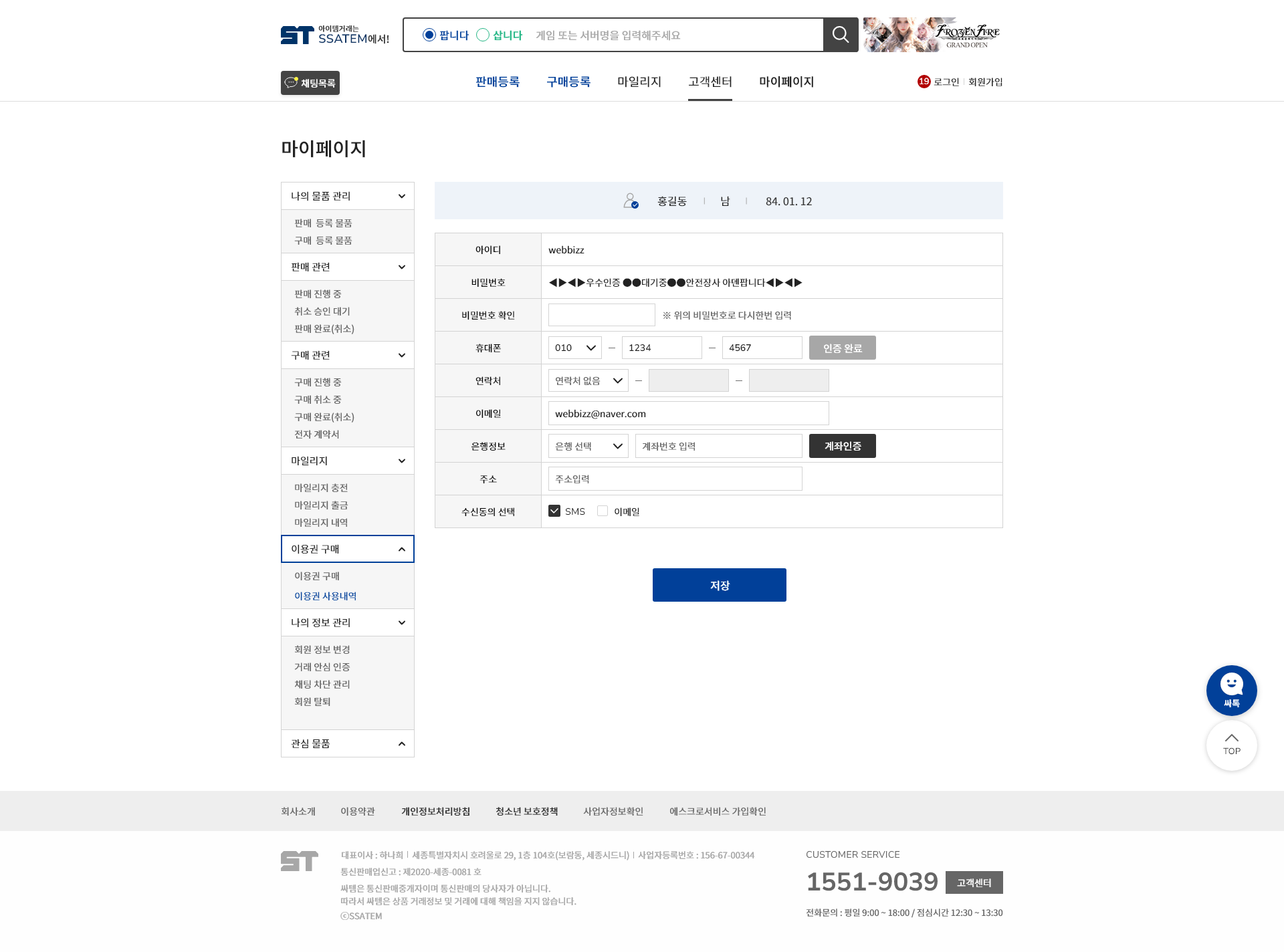Open the Frozen Fire banner ad
The image size is (1284, 952).
pyautogui.click(x=932, y=35)
